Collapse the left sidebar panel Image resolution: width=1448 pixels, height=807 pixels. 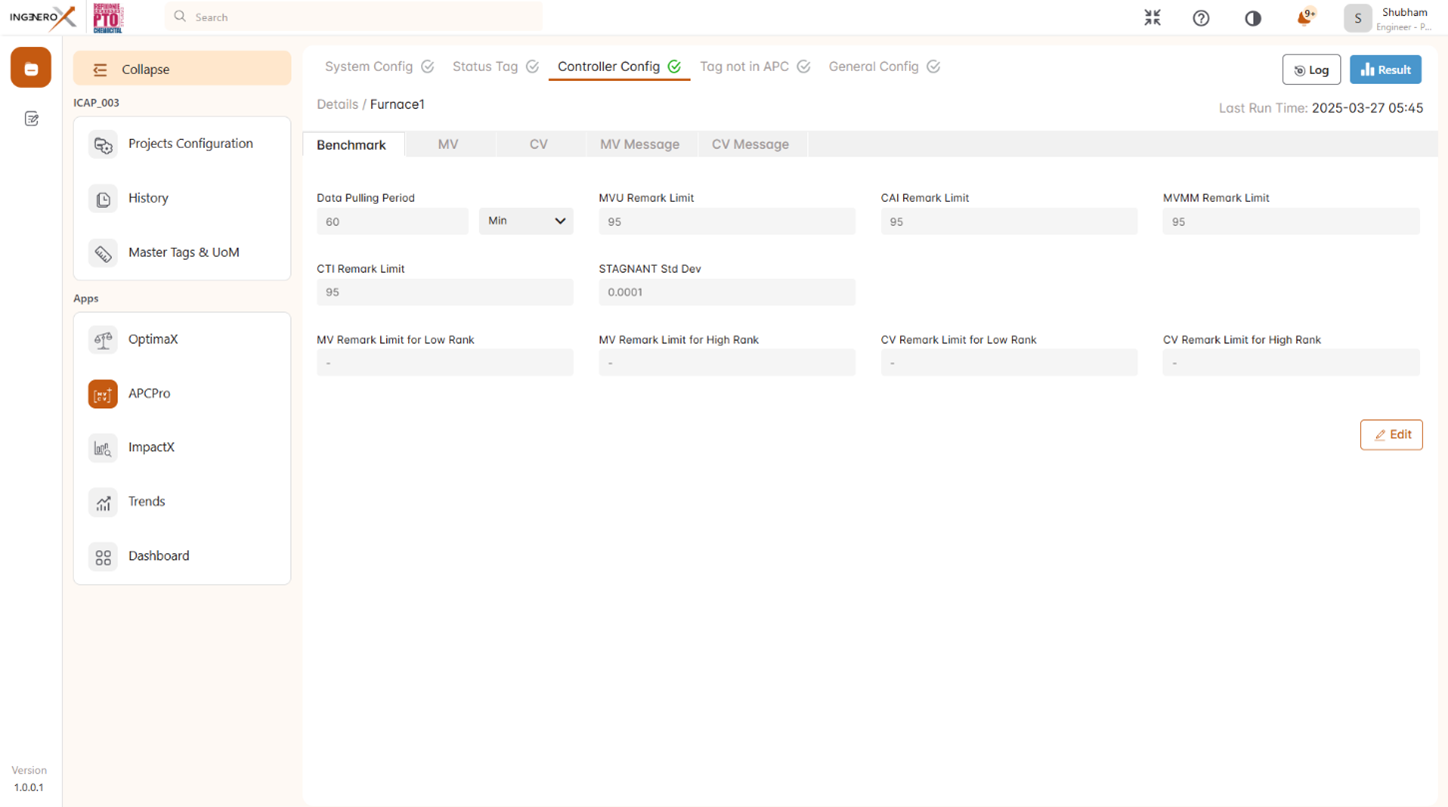tap(182, 69)
